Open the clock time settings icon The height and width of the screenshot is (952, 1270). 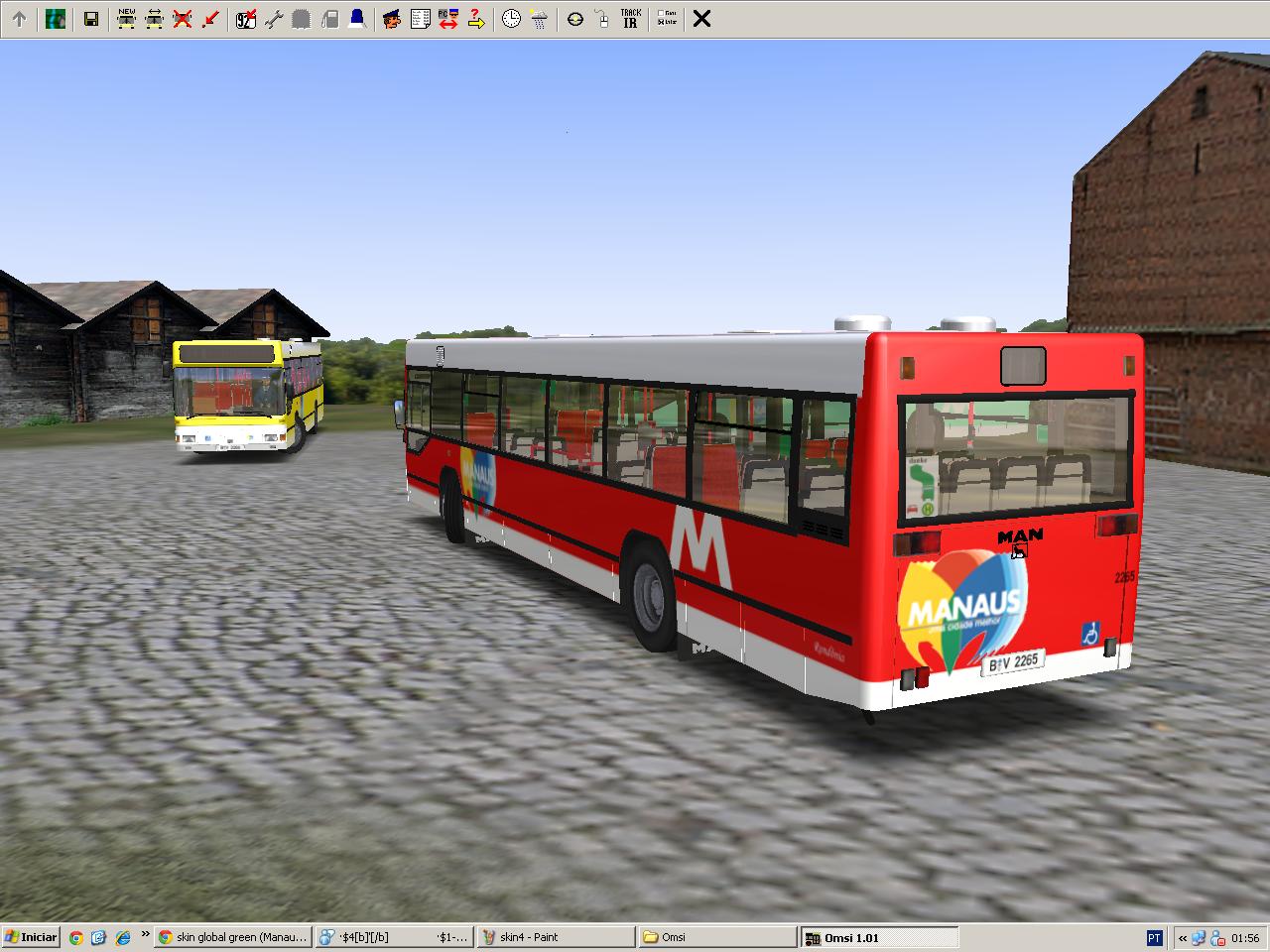tap(511, 18)
